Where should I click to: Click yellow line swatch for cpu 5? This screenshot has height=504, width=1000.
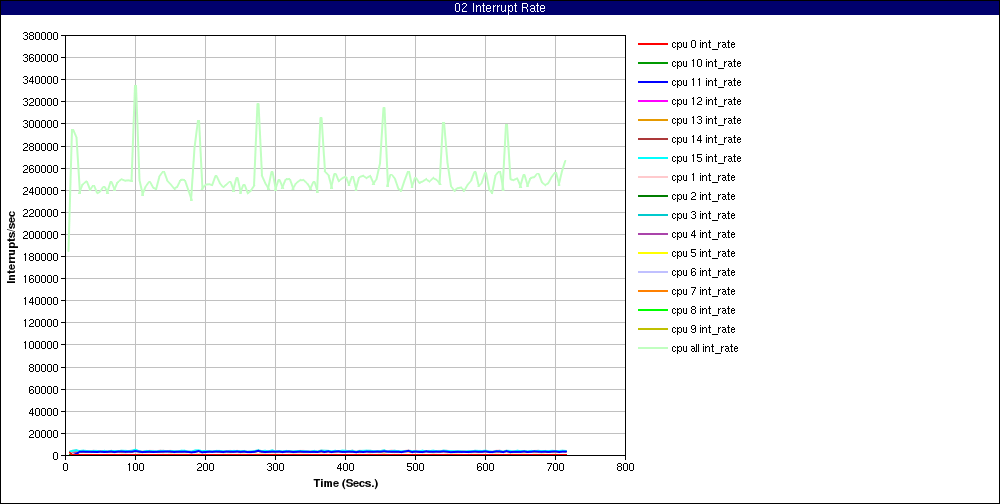(x=652, y=253)
